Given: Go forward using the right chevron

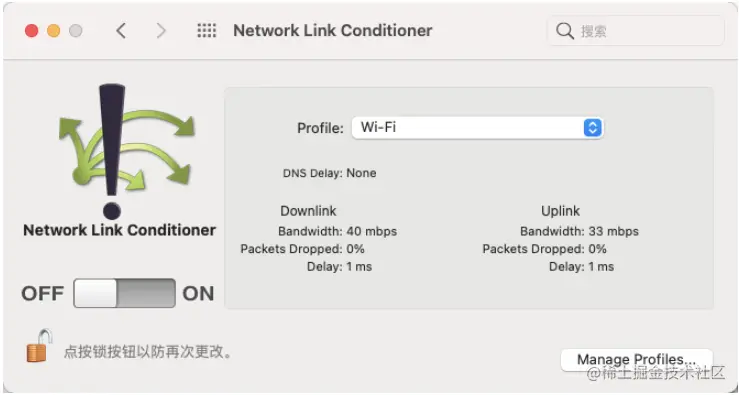Looking at the screenshot, I should (x=161, y=31).
